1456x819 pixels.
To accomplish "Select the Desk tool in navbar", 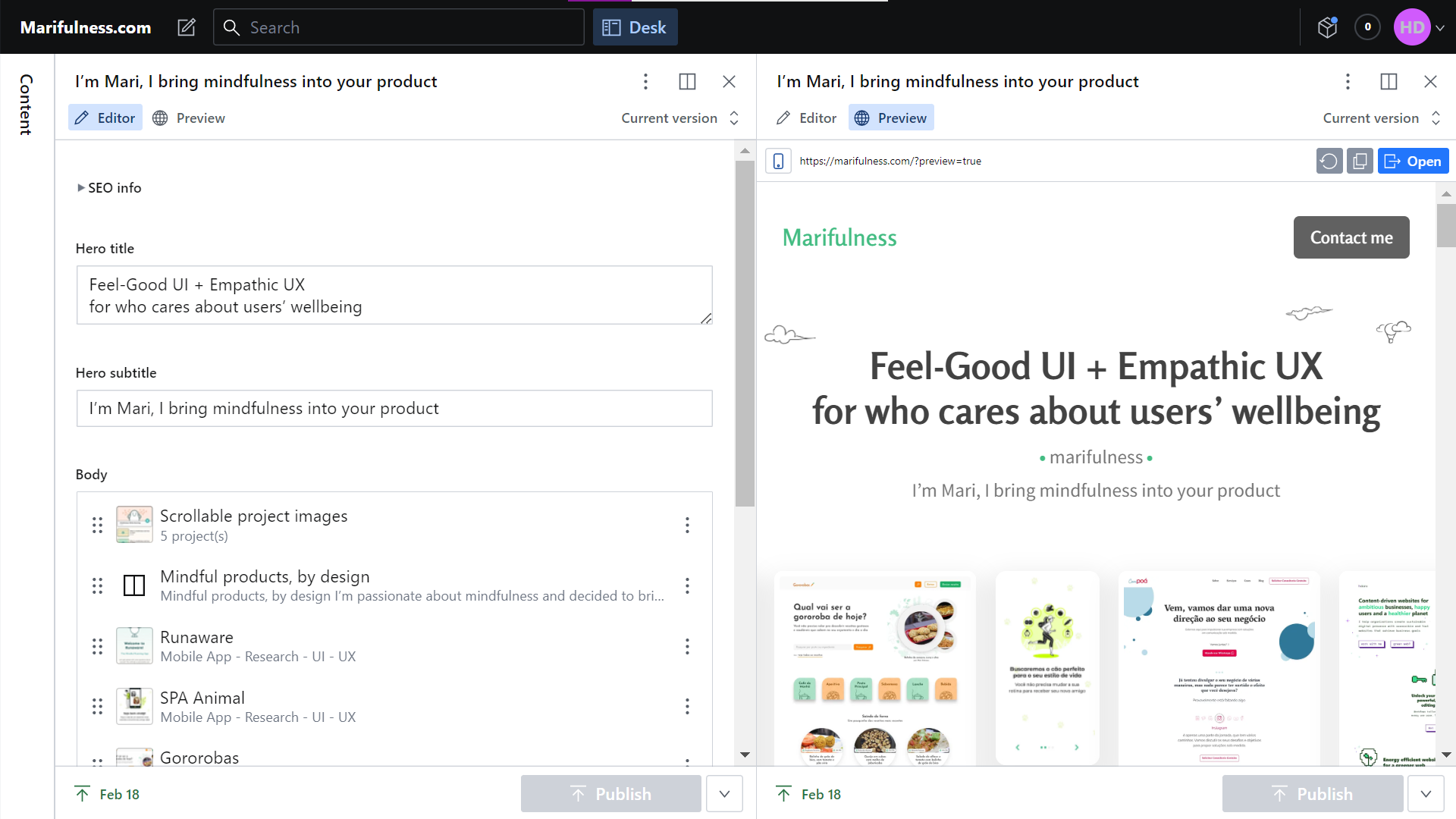I will 635,27.
